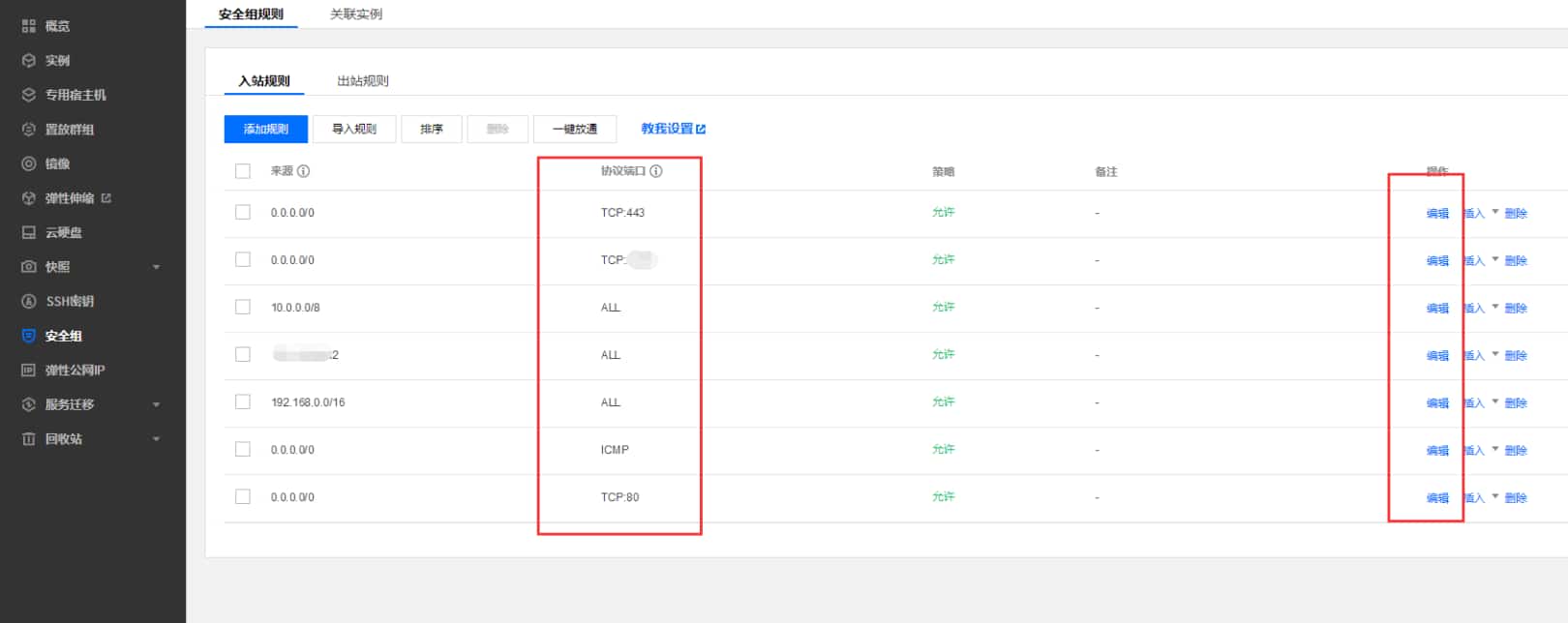
Task: Click the 实例 instances icon in sidebar
Action: pos(29,61)
